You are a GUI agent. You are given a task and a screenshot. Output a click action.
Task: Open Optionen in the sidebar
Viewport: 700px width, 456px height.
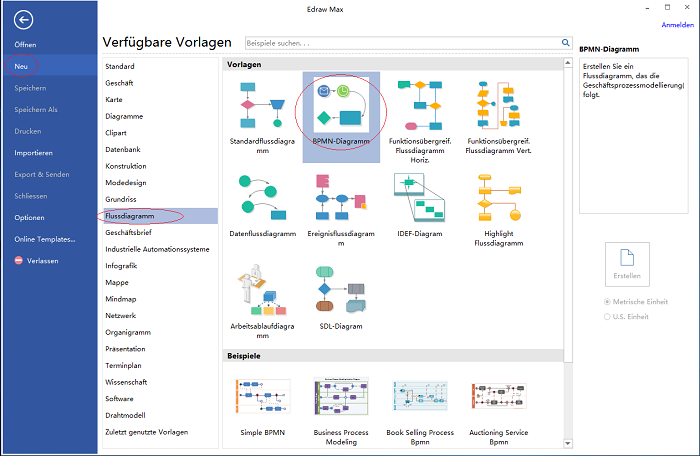[x=29, y=218]
